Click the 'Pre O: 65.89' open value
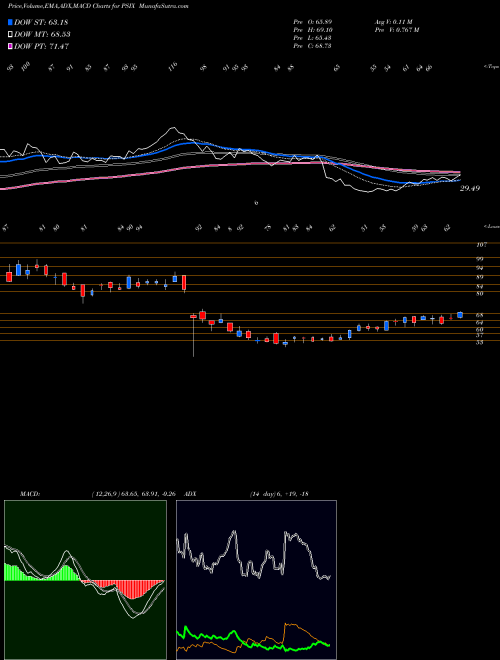 (x=313, y=22)
